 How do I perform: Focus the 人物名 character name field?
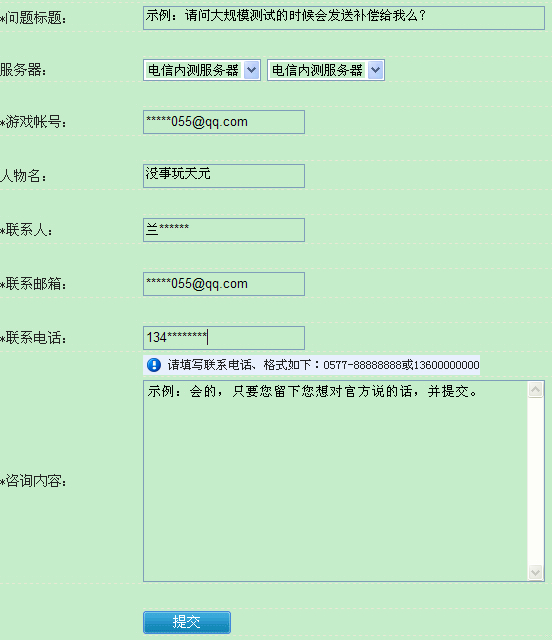(x=224, y=176)
